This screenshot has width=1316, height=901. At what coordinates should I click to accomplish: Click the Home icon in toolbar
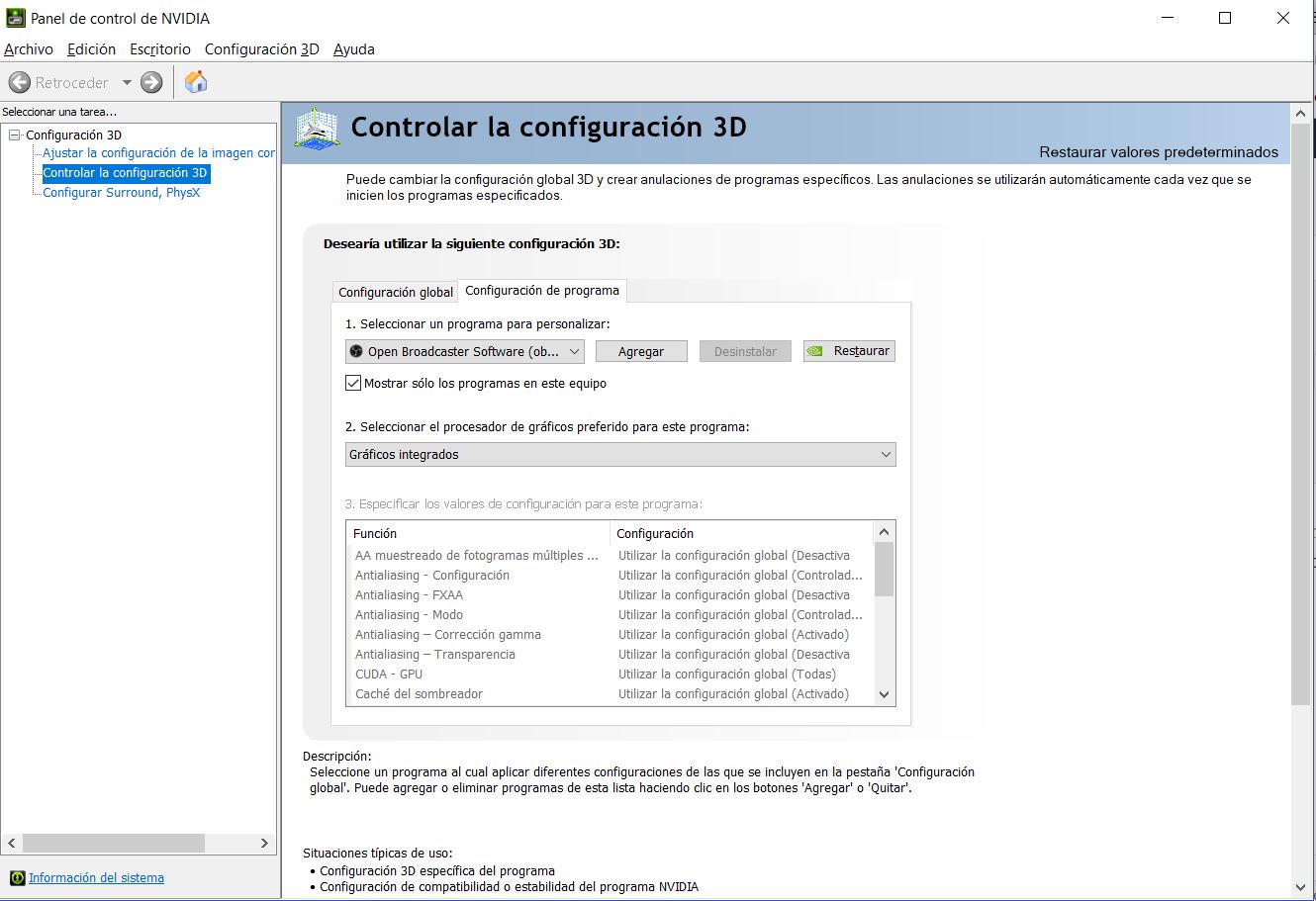pyautogui.click(x=196, y=82)
